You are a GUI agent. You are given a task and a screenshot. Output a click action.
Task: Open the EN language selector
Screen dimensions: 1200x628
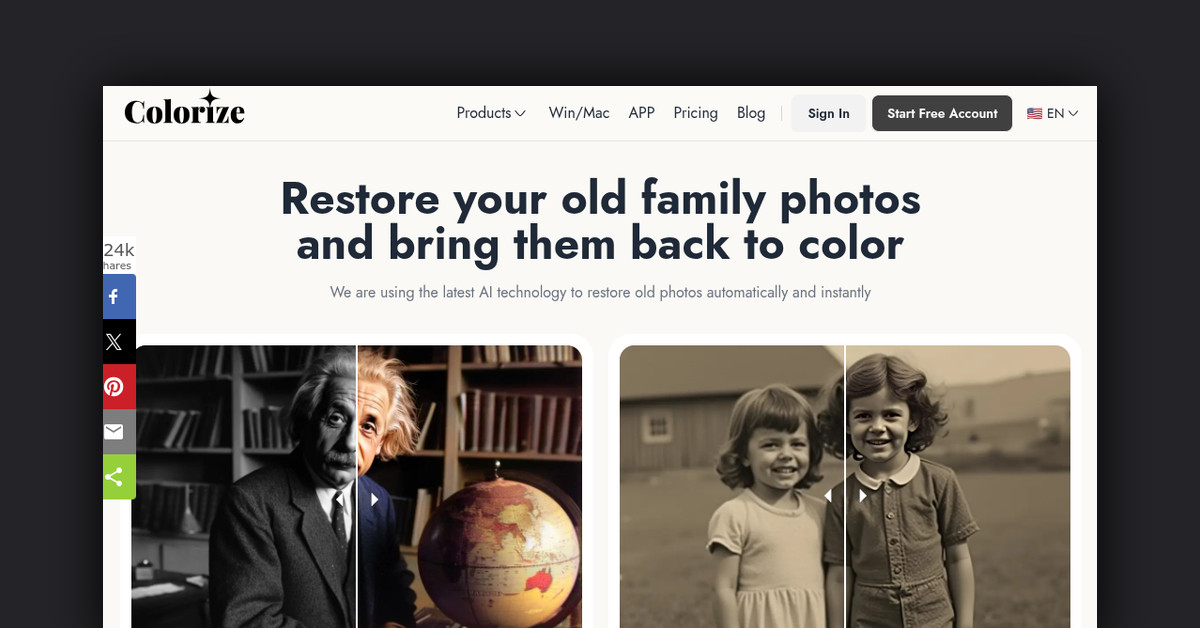tap(1052, 114)
